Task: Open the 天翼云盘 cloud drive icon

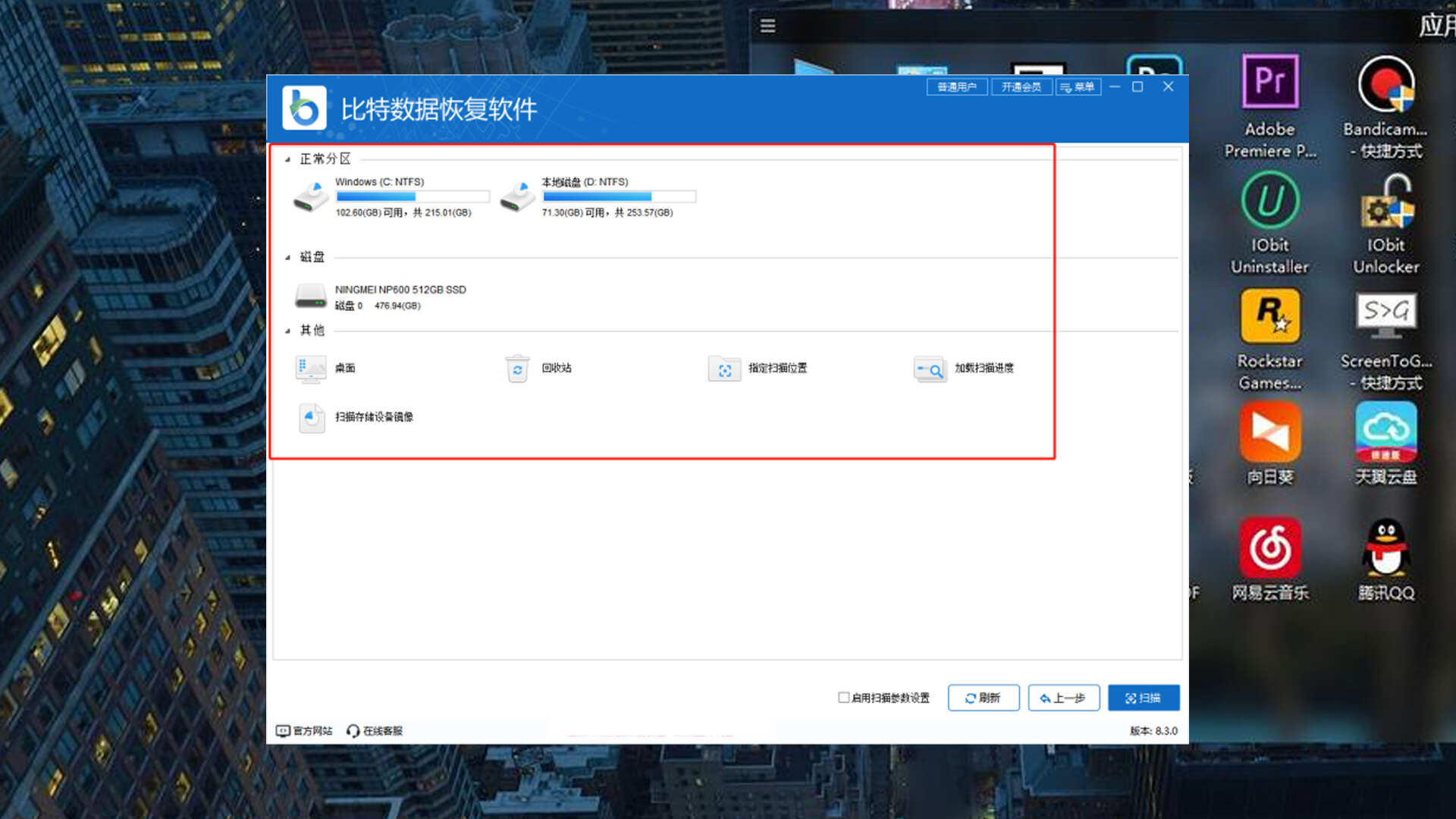Action: coord(1386,432)
